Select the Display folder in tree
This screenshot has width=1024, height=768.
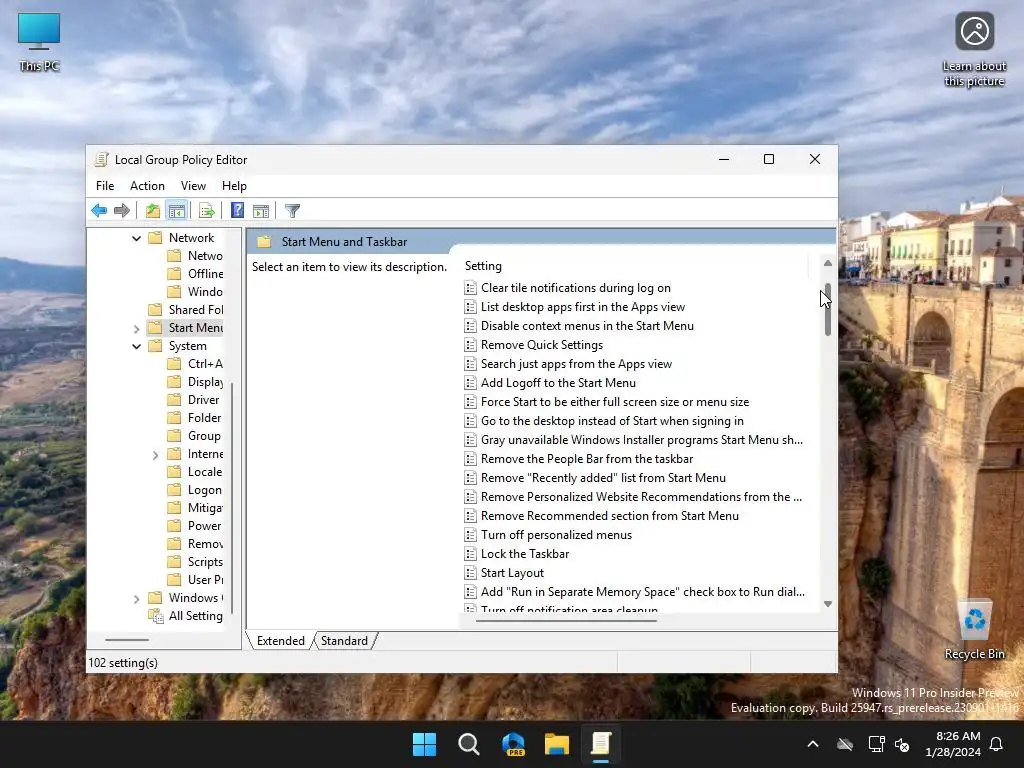[x=195, y=382]
